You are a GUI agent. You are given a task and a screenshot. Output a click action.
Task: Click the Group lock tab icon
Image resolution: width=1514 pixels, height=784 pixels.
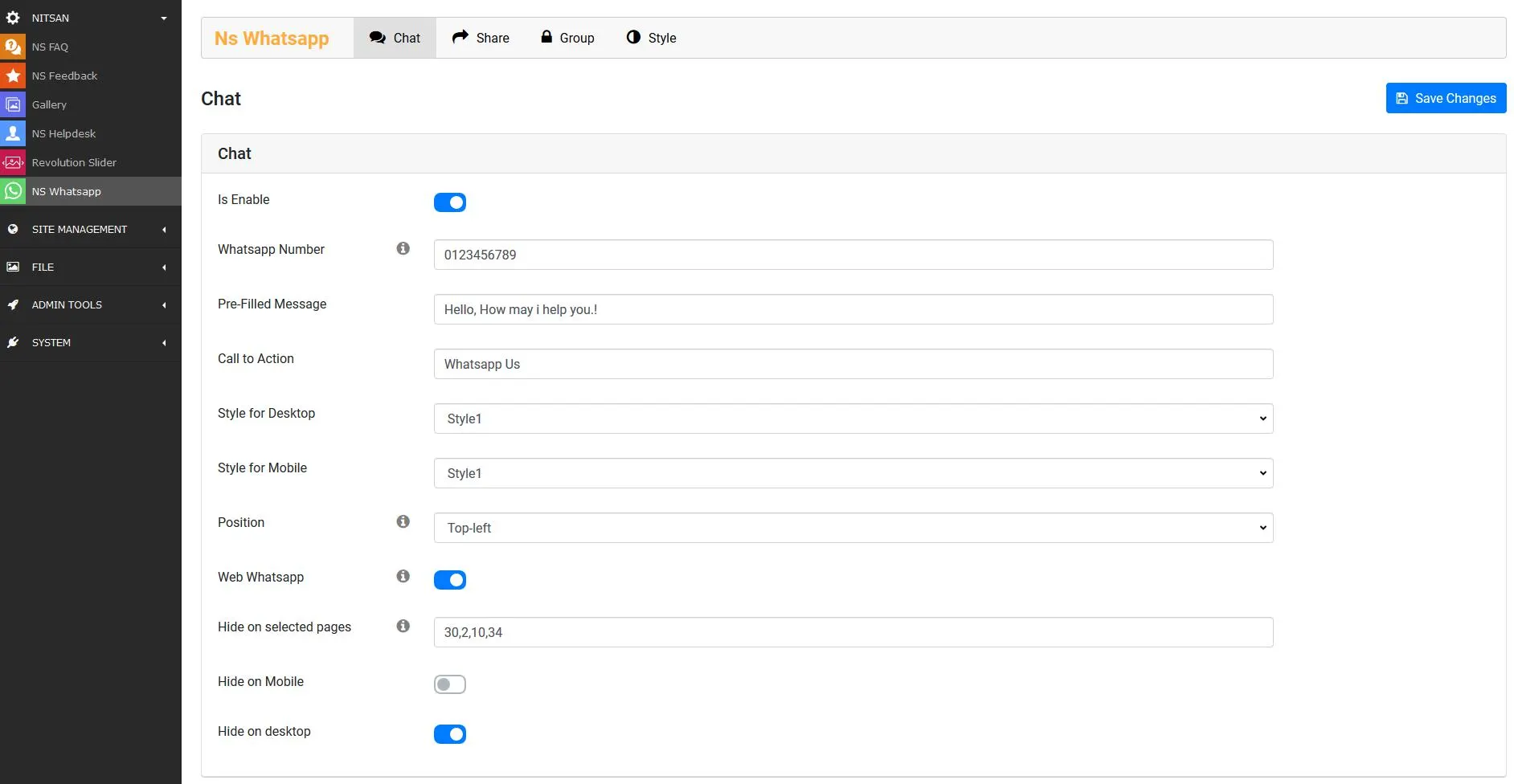point(546,37)
